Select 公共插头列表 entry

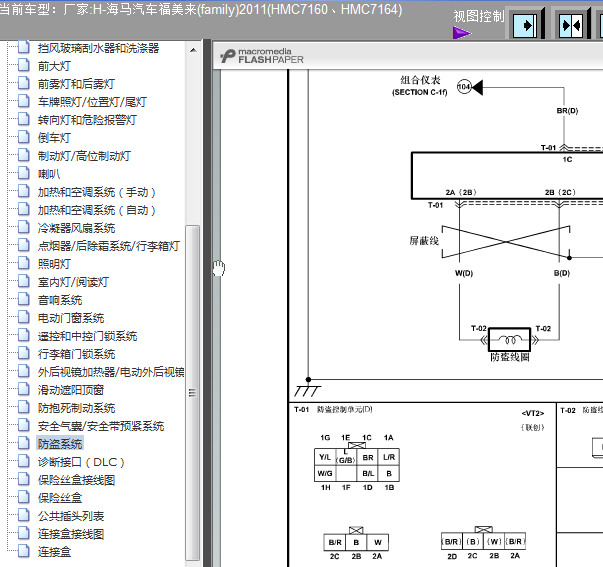click(x=71, y=516)
